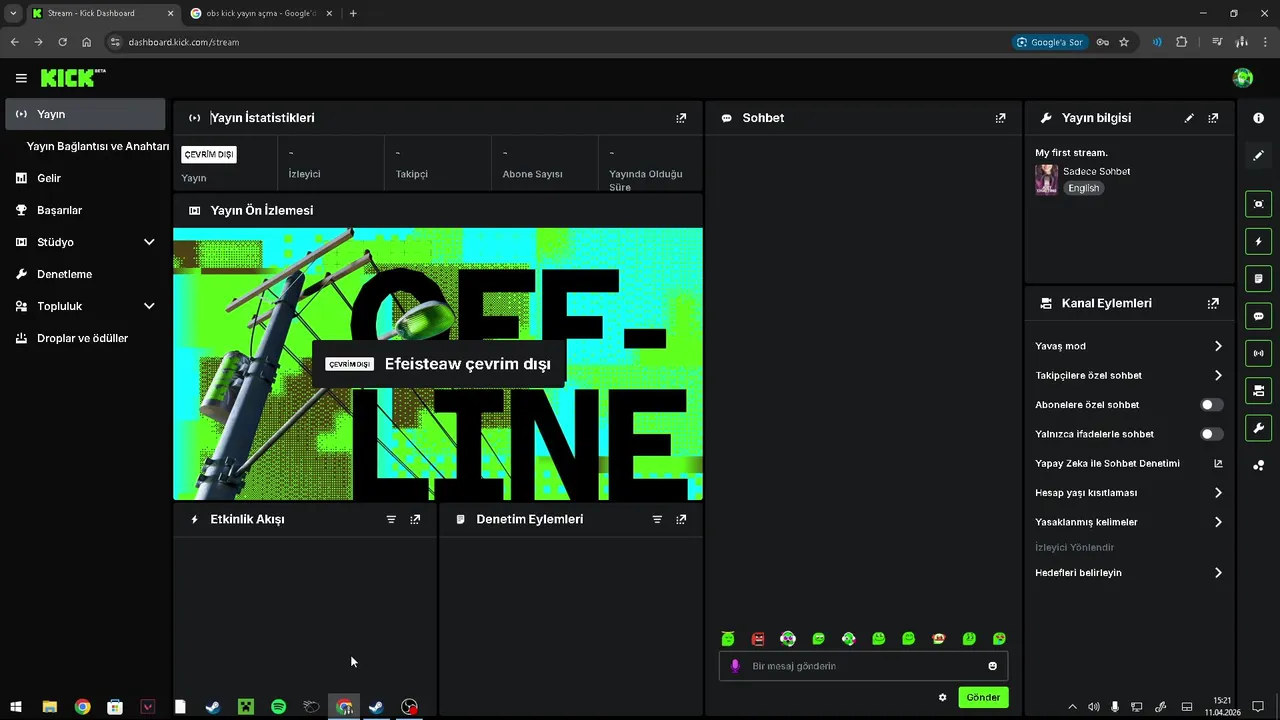Viewport: 1280px width, 720px height.
Task: Open Chrome extensions puzzle icon
Action: [x=1182, y=42]
